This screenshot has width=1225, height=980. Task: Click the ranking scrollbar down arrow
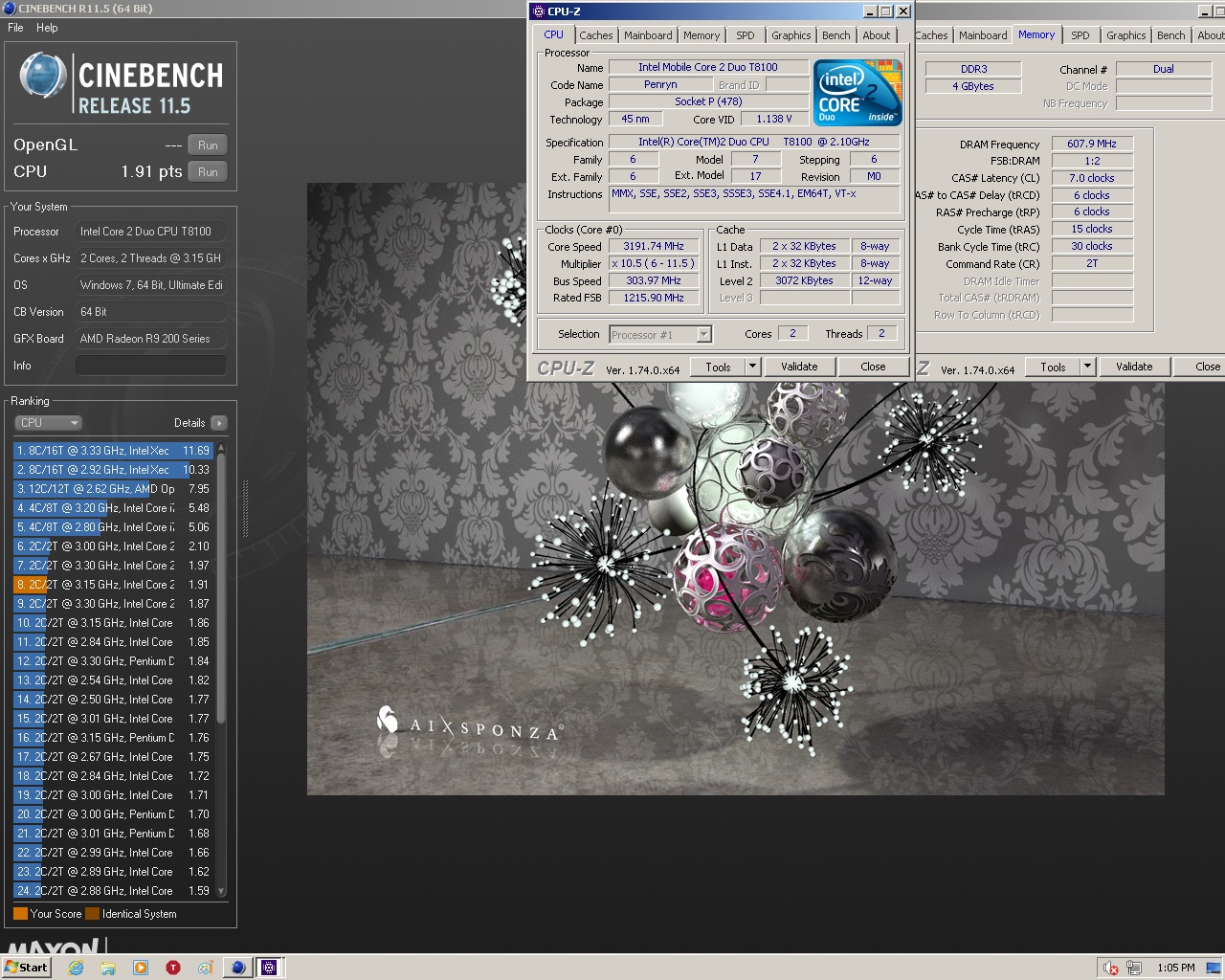[222, 891]
